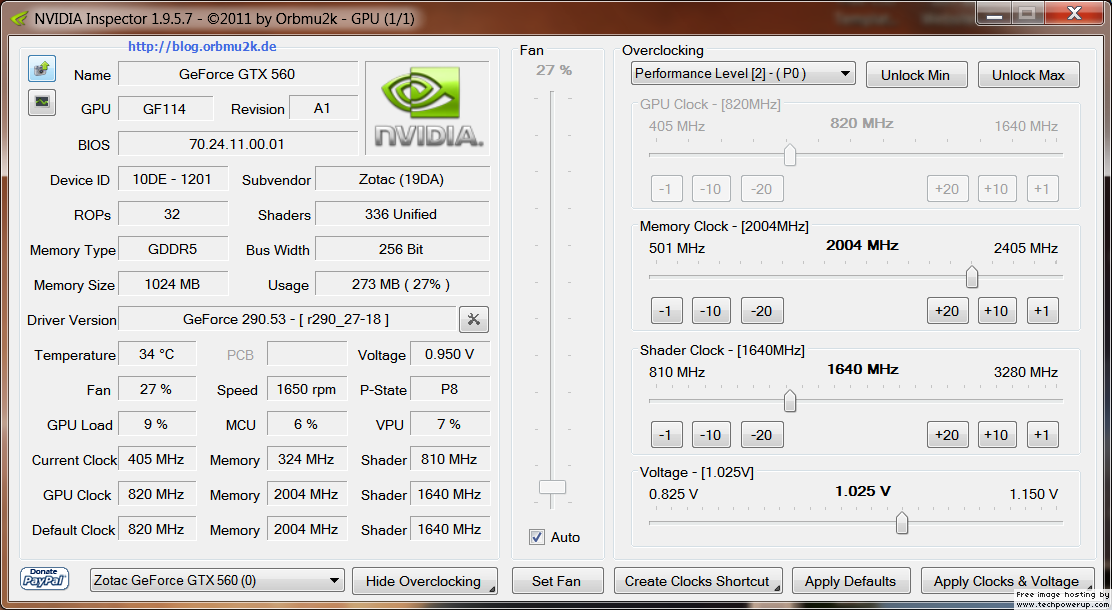
Task: Open the blog.orbmu2k.de link
Action: (x=202, y=47)
